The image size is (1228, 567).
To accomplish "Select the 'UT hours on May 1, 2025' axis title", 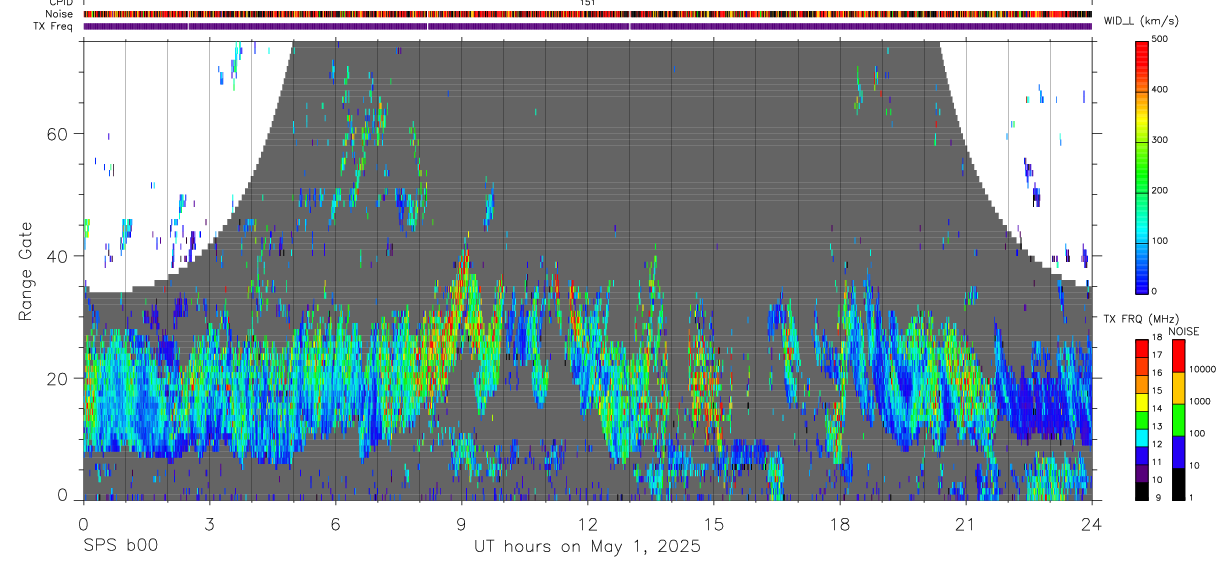I will (587, 547).
